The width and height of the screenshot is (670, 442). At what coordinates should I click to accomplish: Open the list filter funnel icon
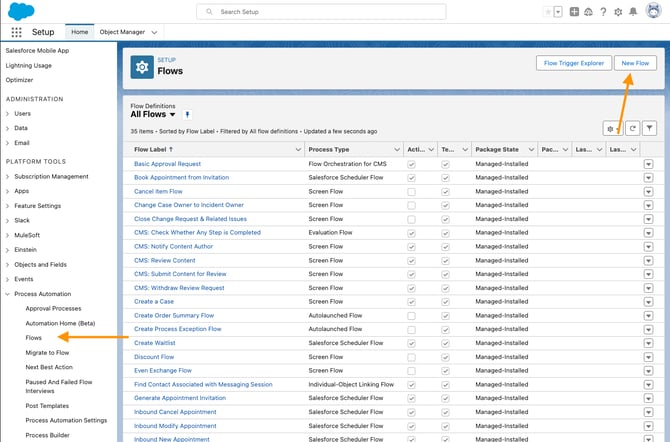click(x=650, y=128)
